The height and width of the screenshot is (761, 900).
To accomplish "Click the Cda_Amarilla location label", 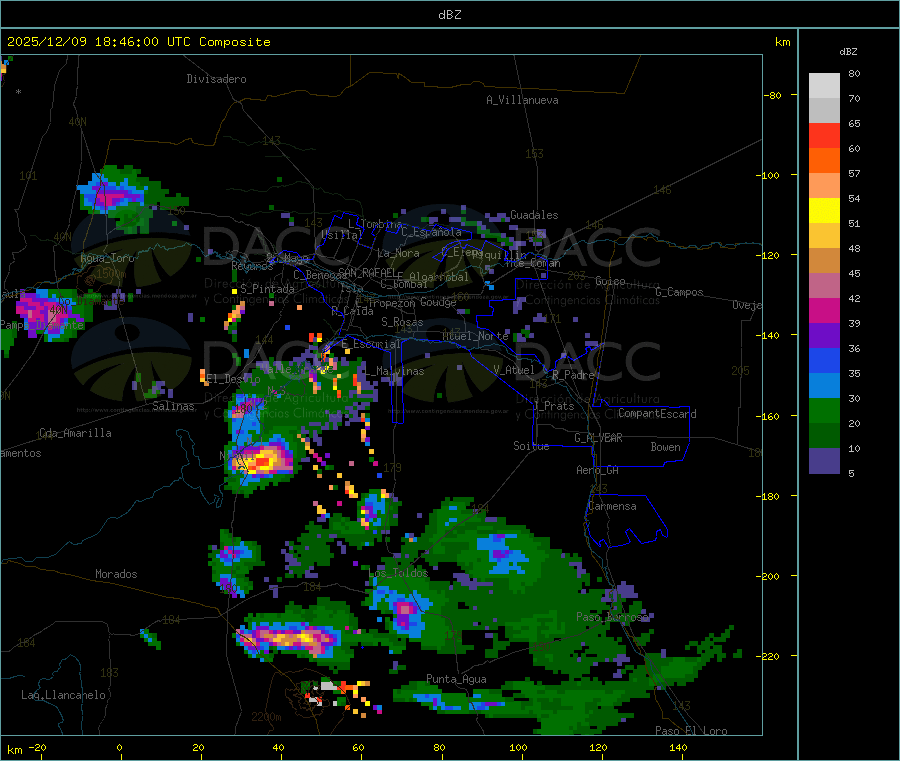I will (x=75, y=433).
